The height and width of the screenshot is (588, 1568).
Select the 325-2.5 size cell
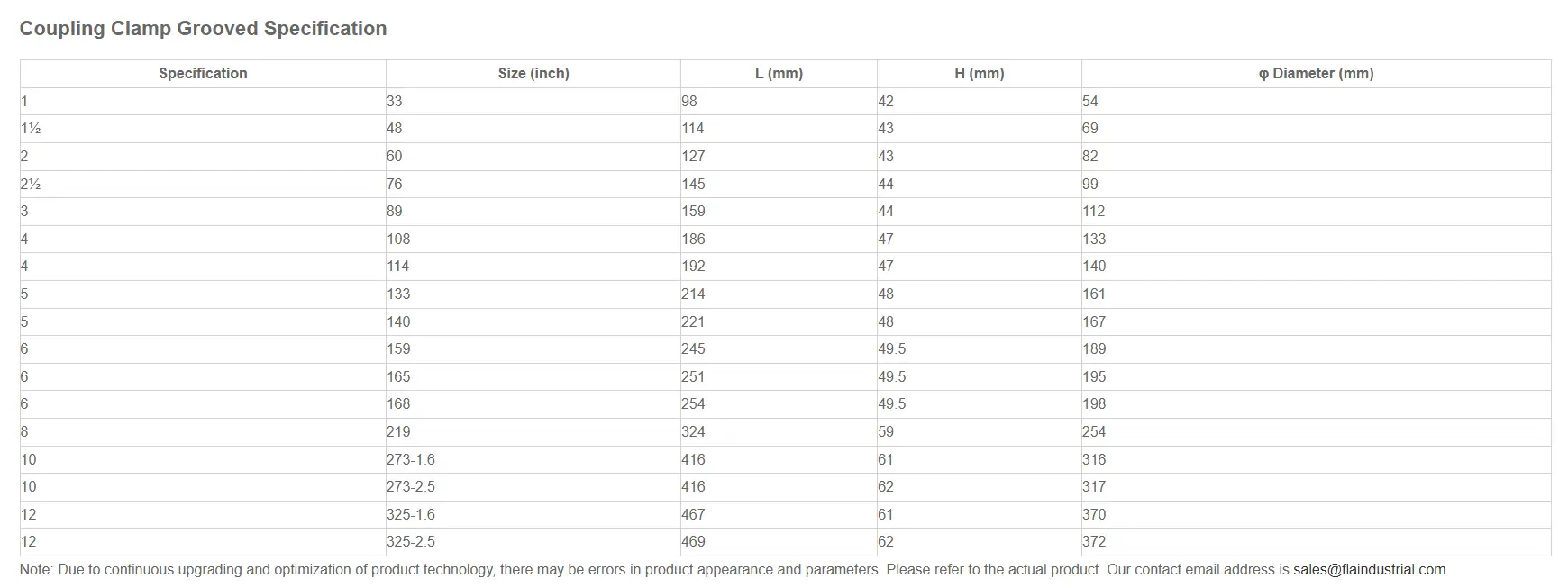533,542
